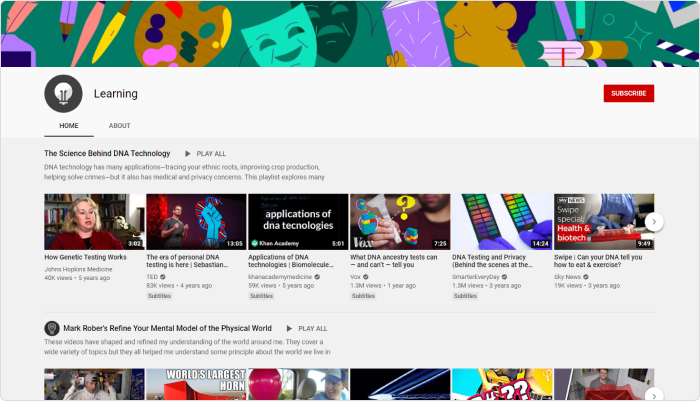Click The era of personal DNA testing title
700x401 pixels.
[188, 261]
